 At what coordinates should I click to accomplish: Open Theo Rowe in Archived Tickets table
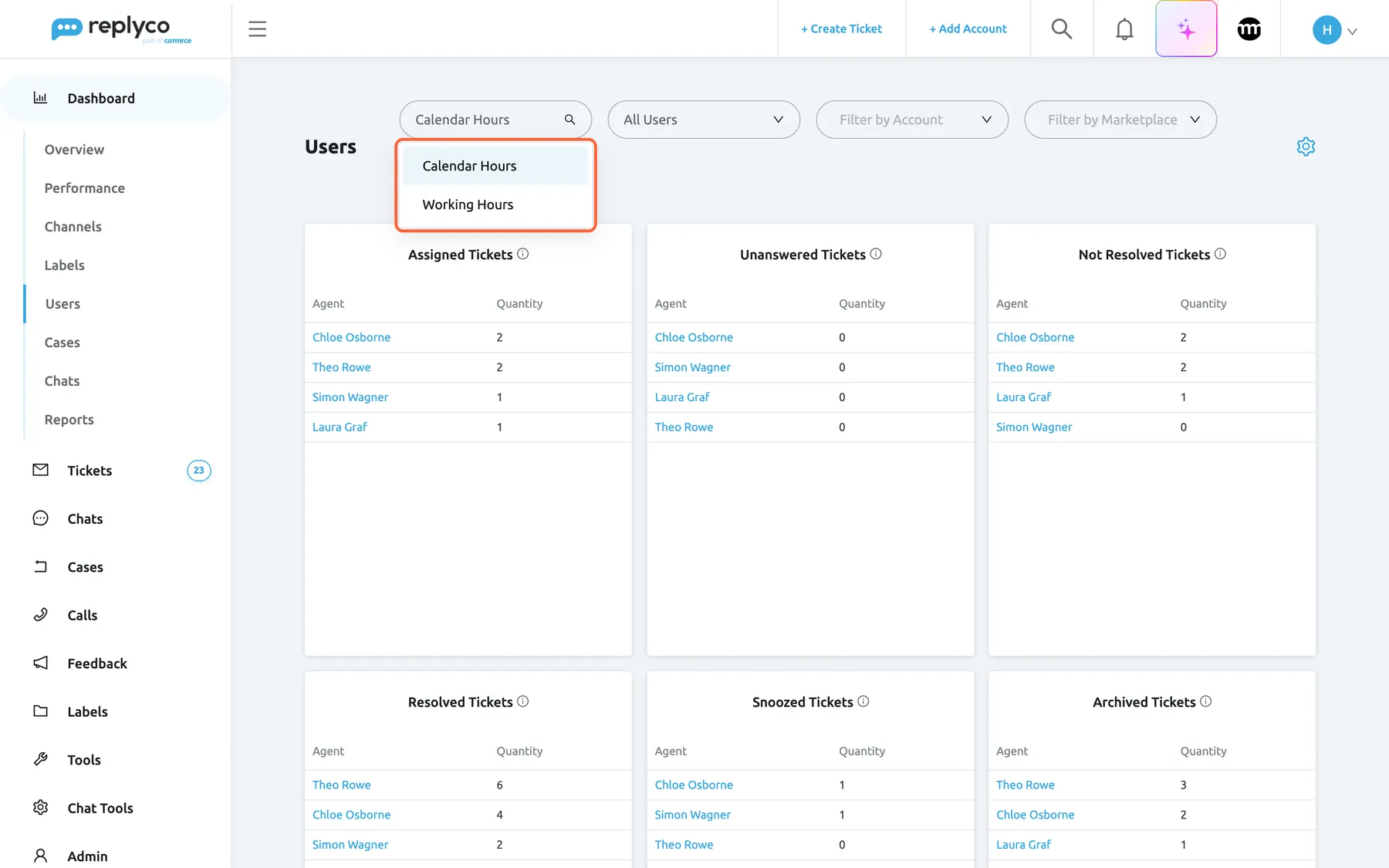point(1025,785)
